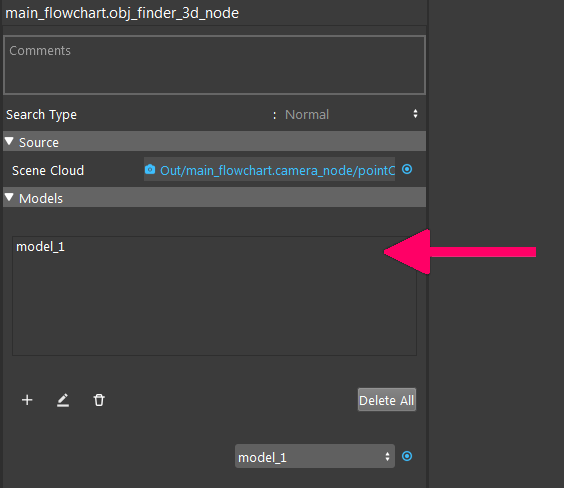Delete selected model with trash icon
Screen dimensions: 564x488
[99, 400]
